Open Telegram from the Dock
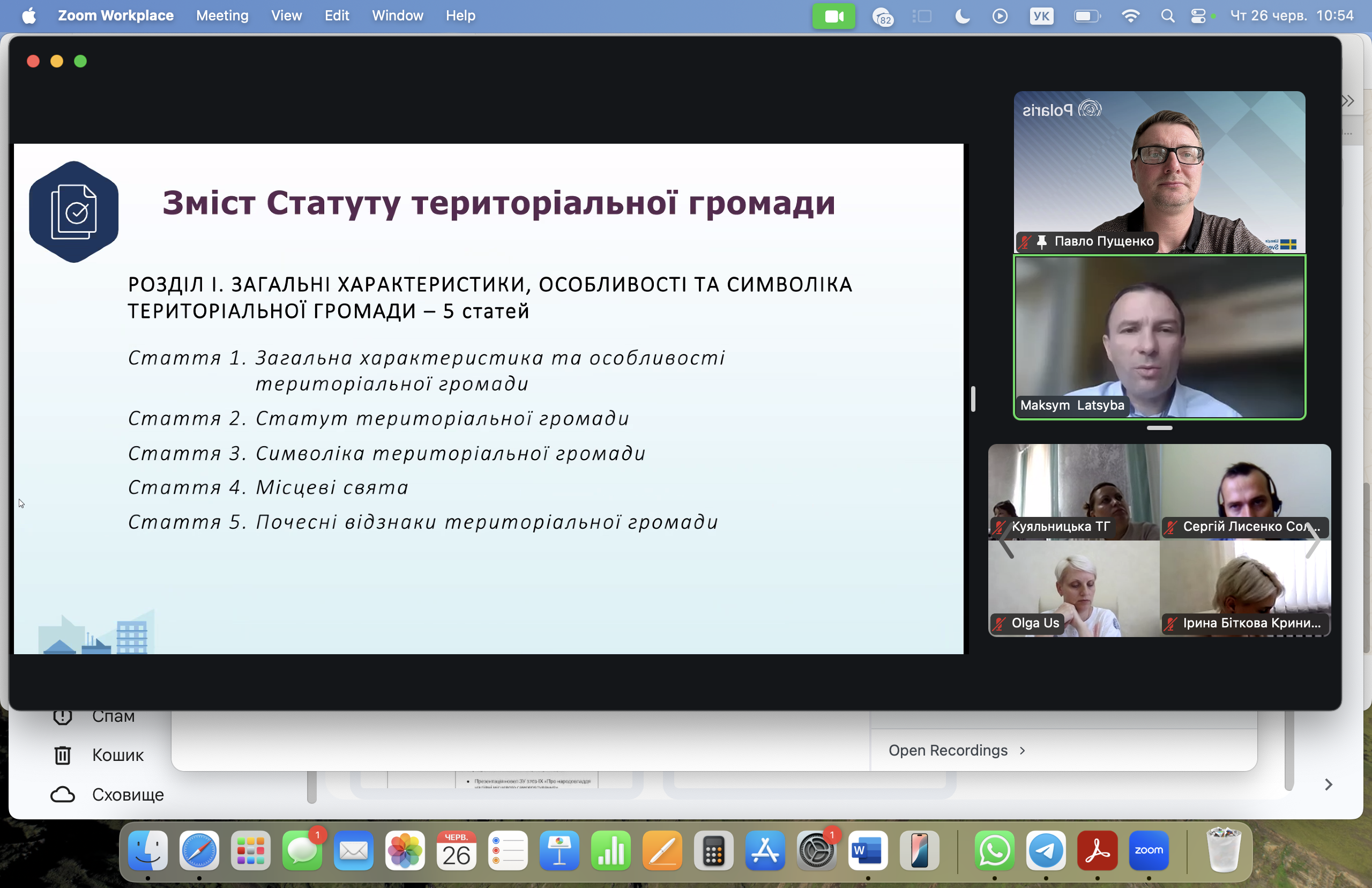Screen dimensions: 1372x888 pyautogui.click(x=1046, y=850)
